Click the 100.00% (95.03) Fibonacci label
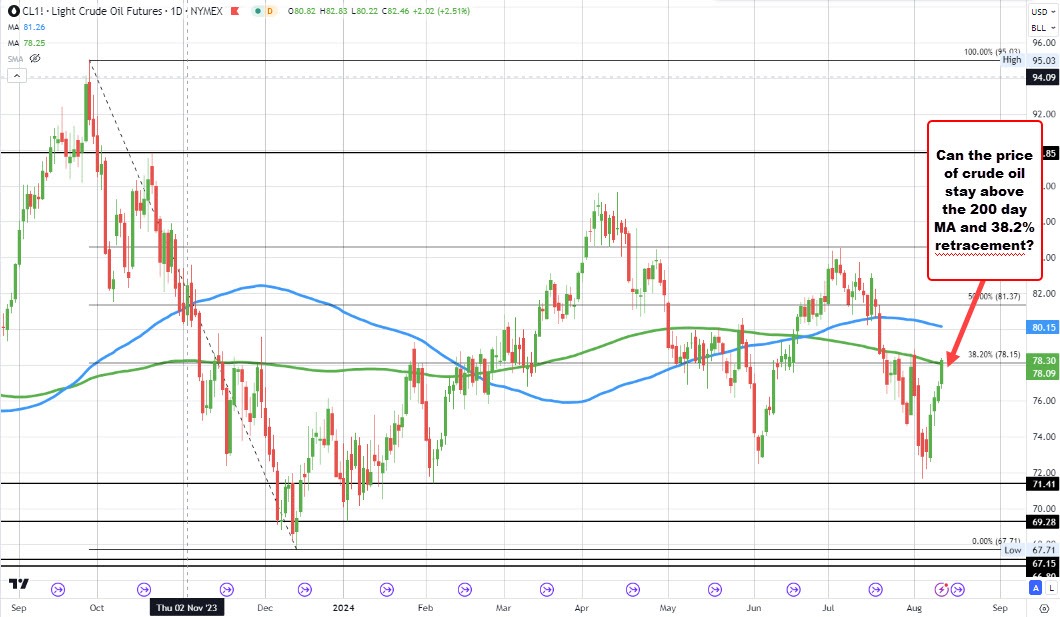 click(992, 52)
